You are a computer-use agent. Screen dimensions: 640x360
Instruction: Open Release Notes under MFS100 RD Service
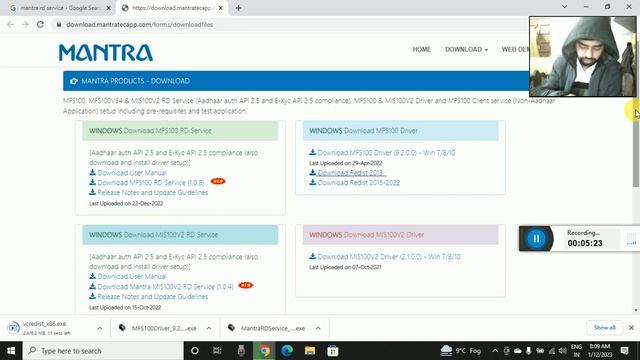click(x=153, y=192)
